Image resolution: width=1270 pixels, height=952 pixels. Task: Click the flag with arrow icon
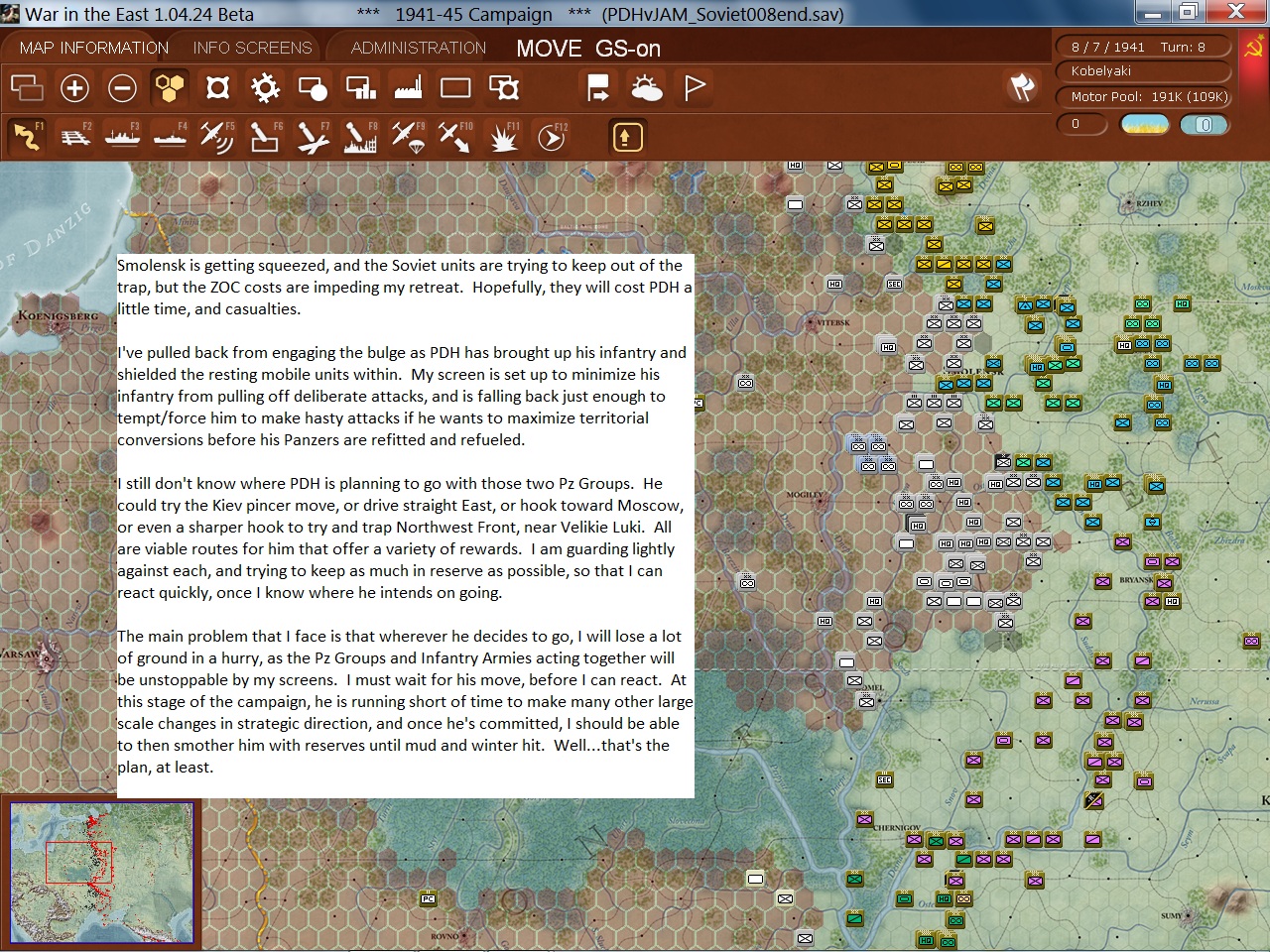[598, 88]
